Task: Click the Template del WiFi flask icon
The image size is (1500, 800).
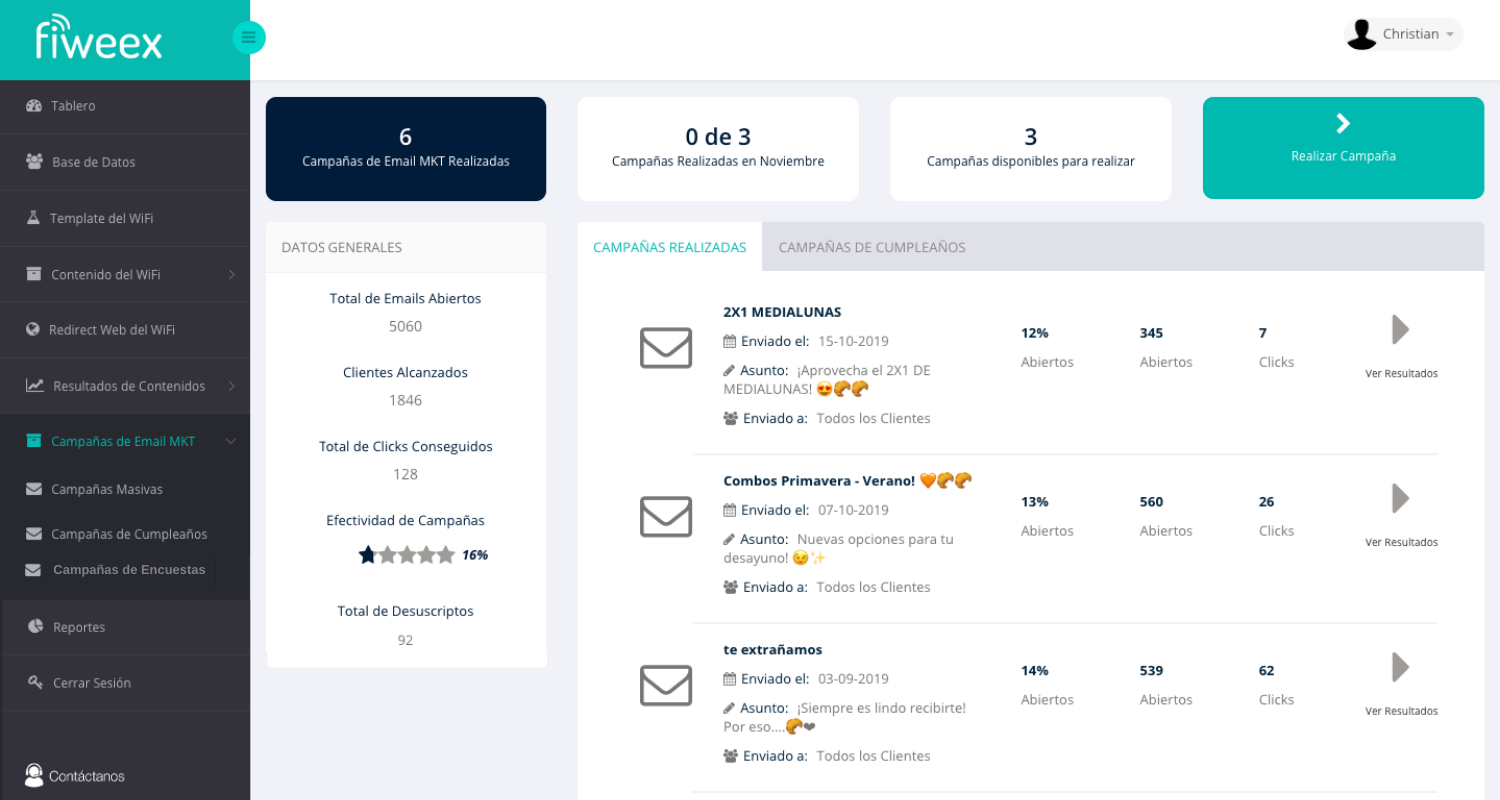Action: click(x=33, y=218)
